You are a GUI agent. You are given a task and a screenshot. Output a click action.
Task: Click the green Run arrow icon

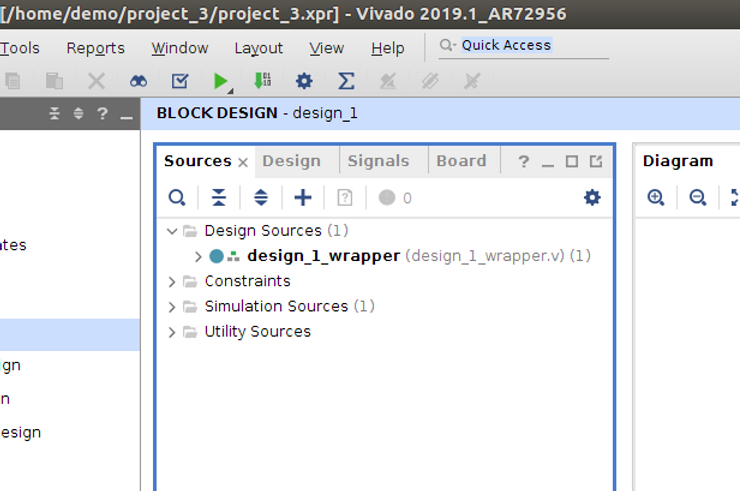(x=220, y=81)
